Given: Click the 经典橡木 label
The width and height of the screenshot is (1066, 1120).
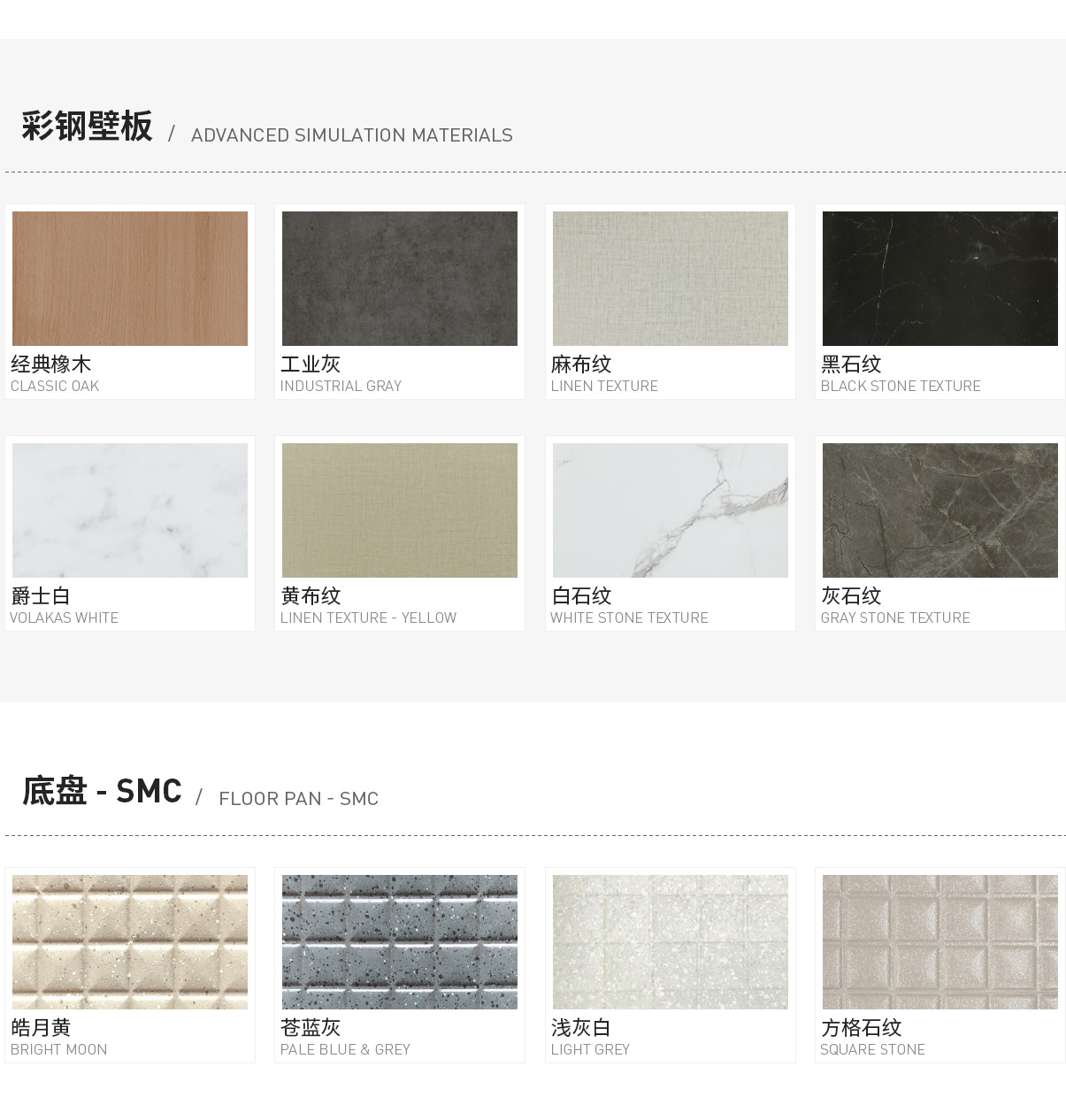Looking at the screenshot, I should pyautogui.click(x=51, y=364).
